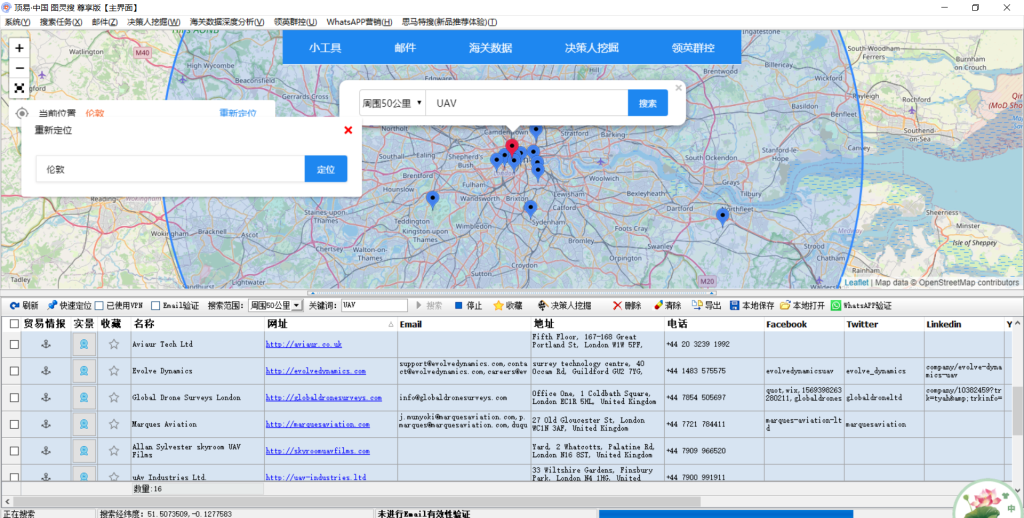
Task: Open the http://aviaur.co.uk link
Action: point(301,344)
